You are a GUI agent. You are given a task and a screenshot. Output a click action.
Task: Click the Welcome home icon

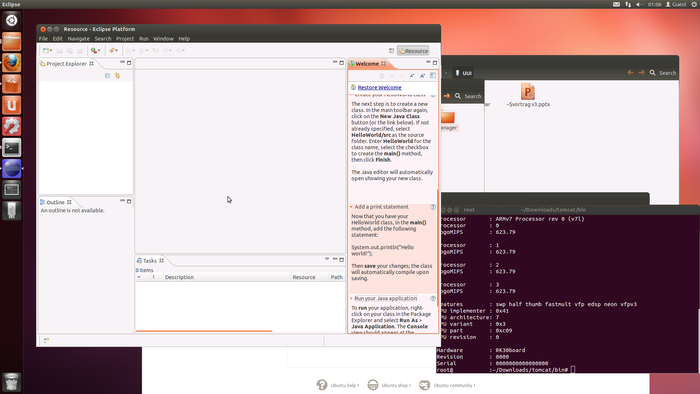tap(382, 76)
